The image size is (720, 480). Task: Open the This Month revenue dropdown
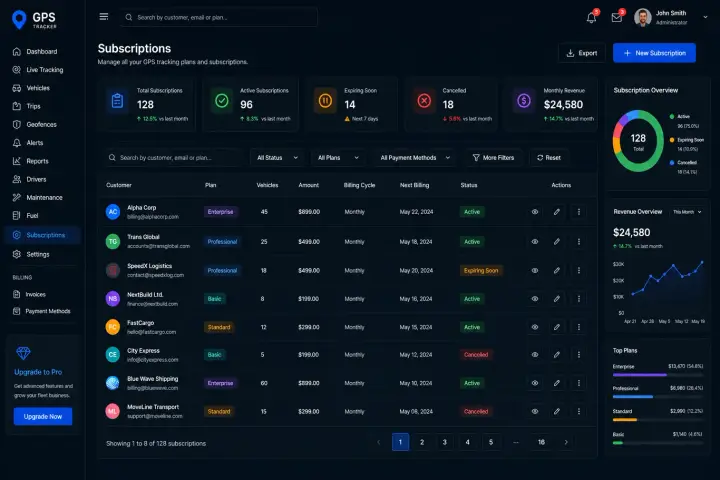pos(687,212)
